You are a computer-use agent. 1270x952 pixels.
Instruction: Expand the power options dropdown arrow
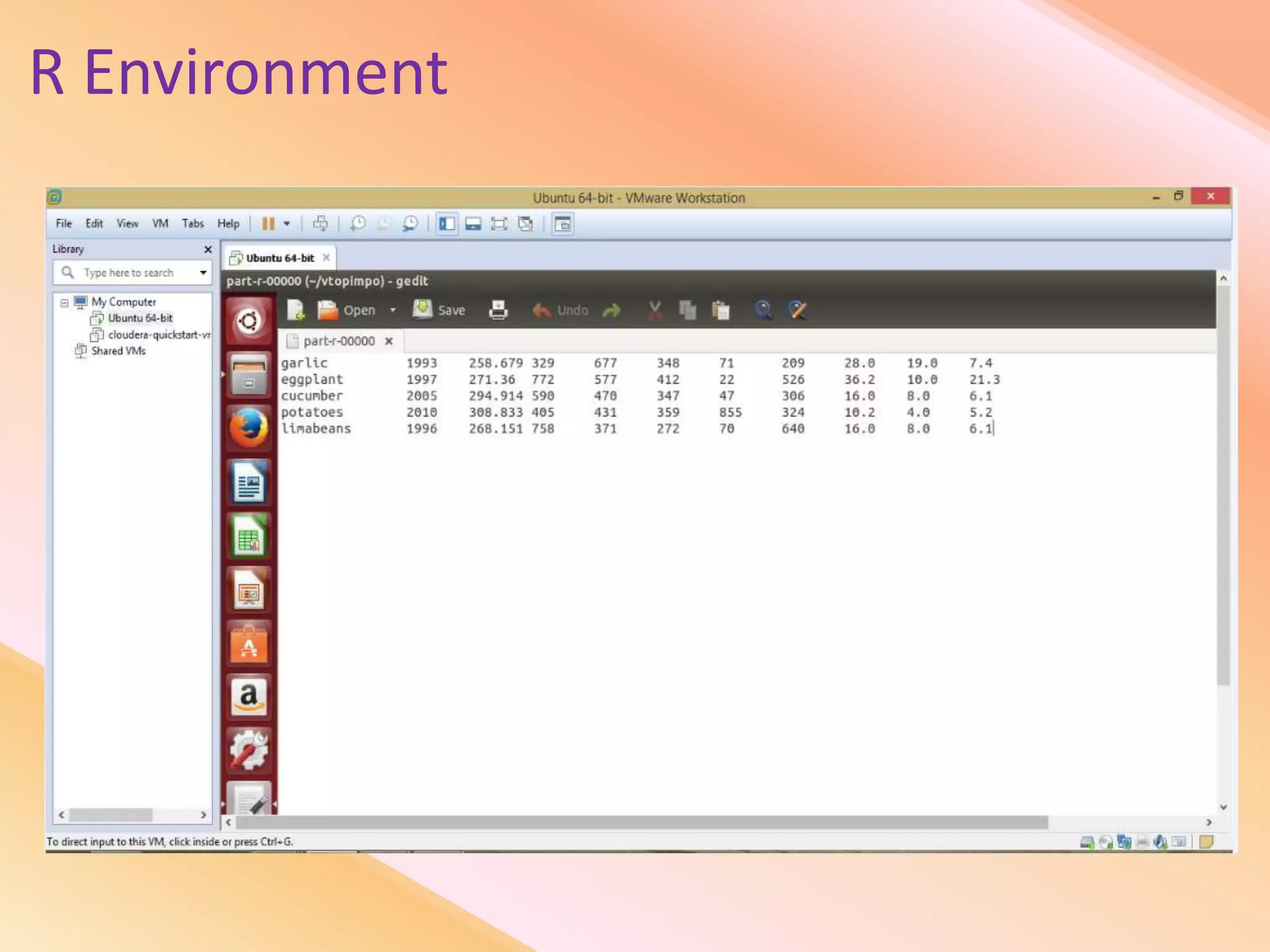(x=286, y=224)
